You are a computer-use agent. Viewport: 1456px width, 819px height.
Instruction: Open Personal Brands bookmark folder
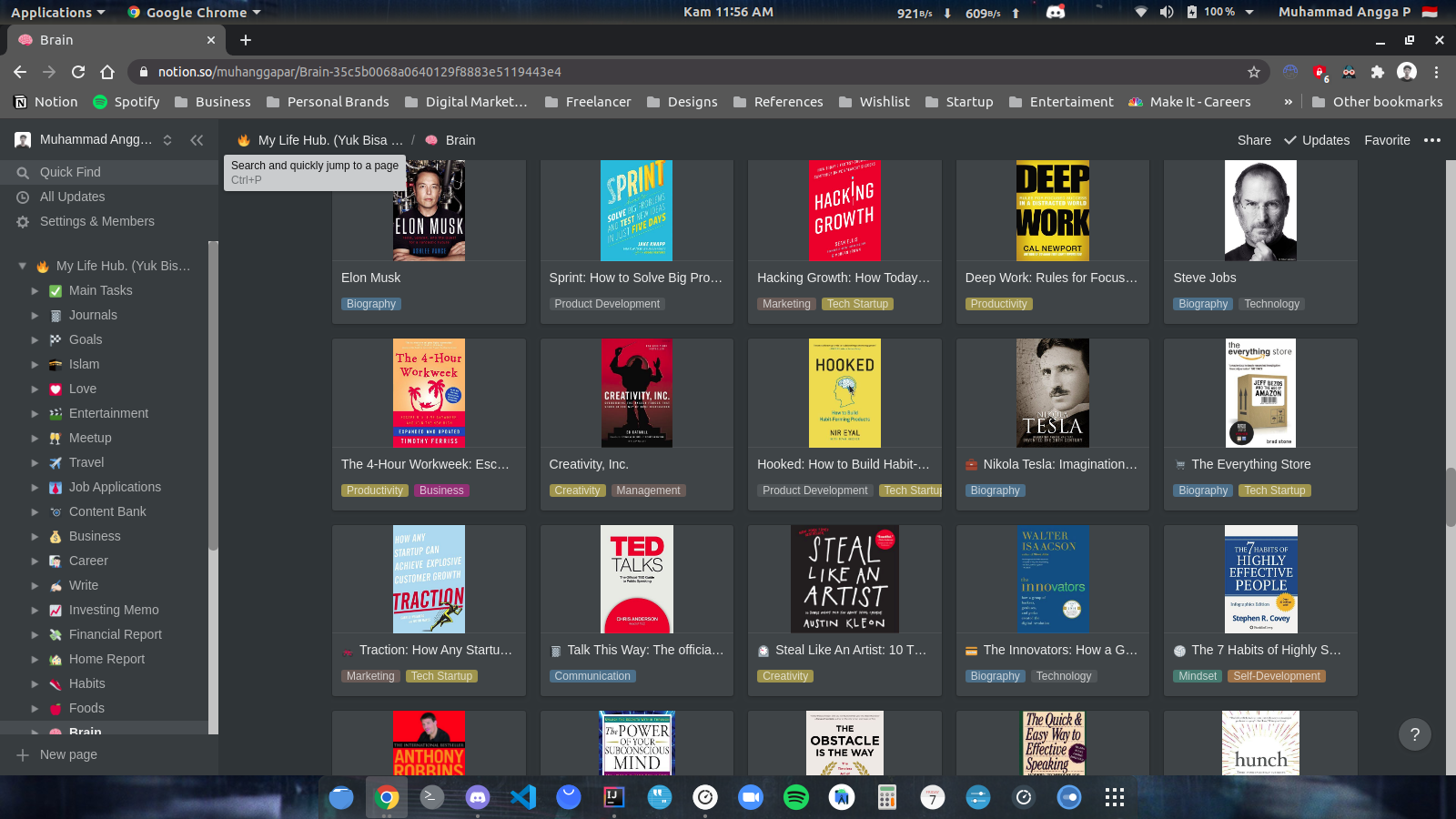[328, 102]
